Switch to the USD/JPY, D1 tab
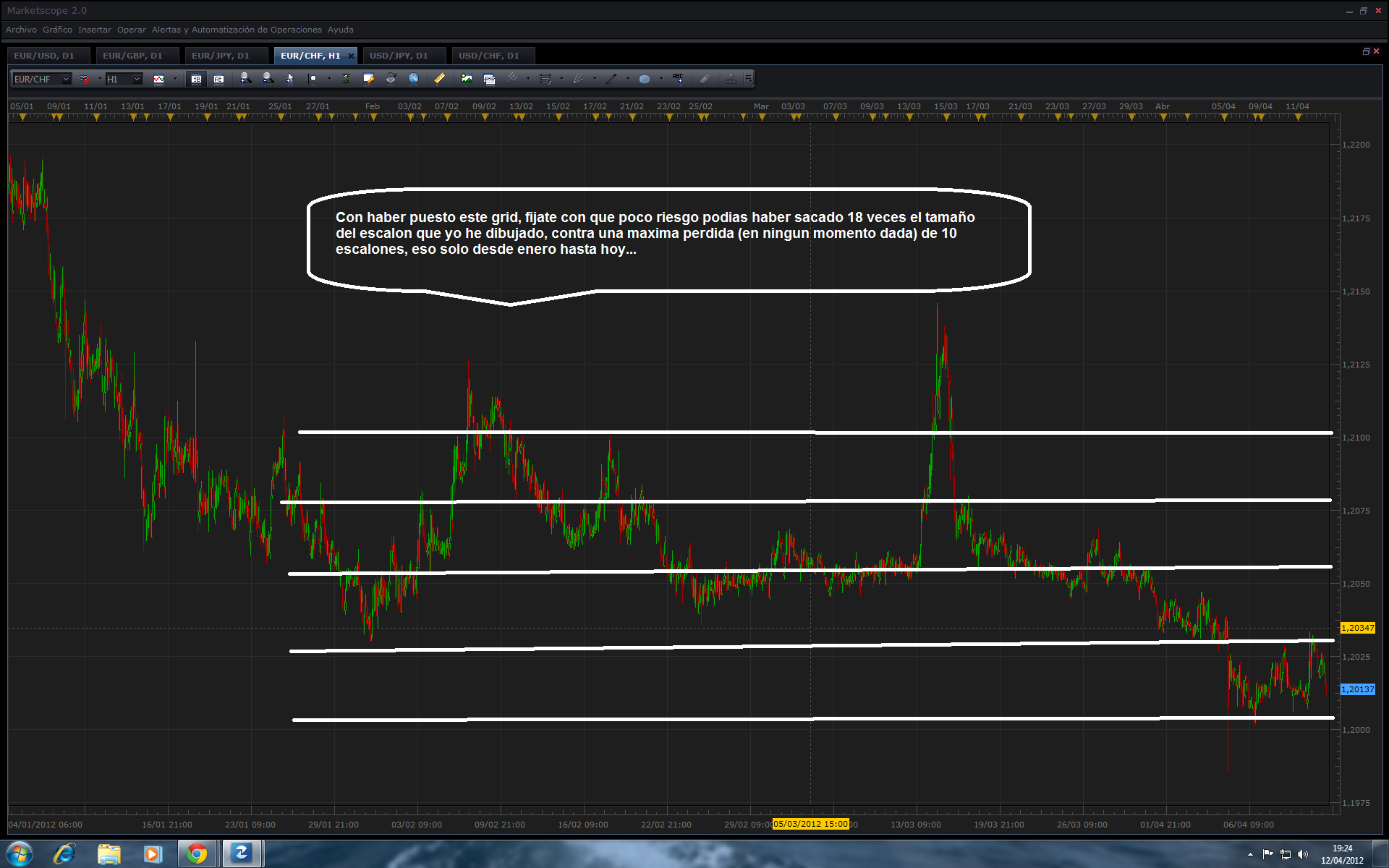This screenshot has height=868, width=1389. pyautogui.click(x=399, y=56)
